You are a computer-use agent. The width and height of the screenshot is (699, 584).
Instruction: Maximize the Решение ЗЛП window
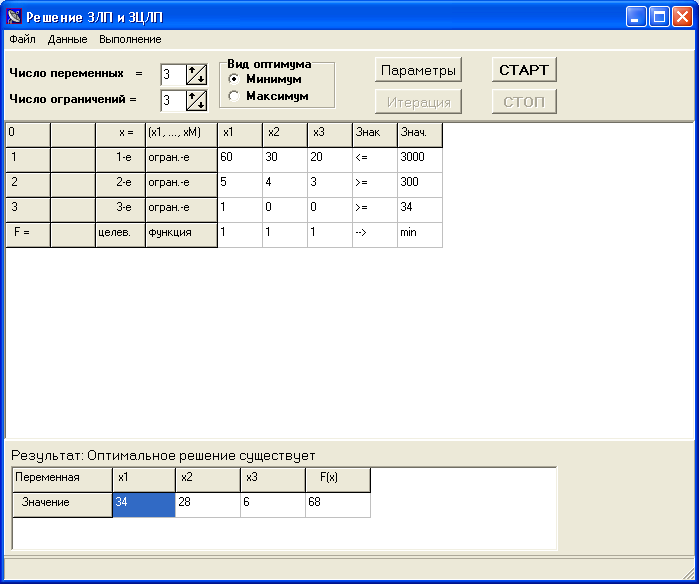[x=659, y=17]
